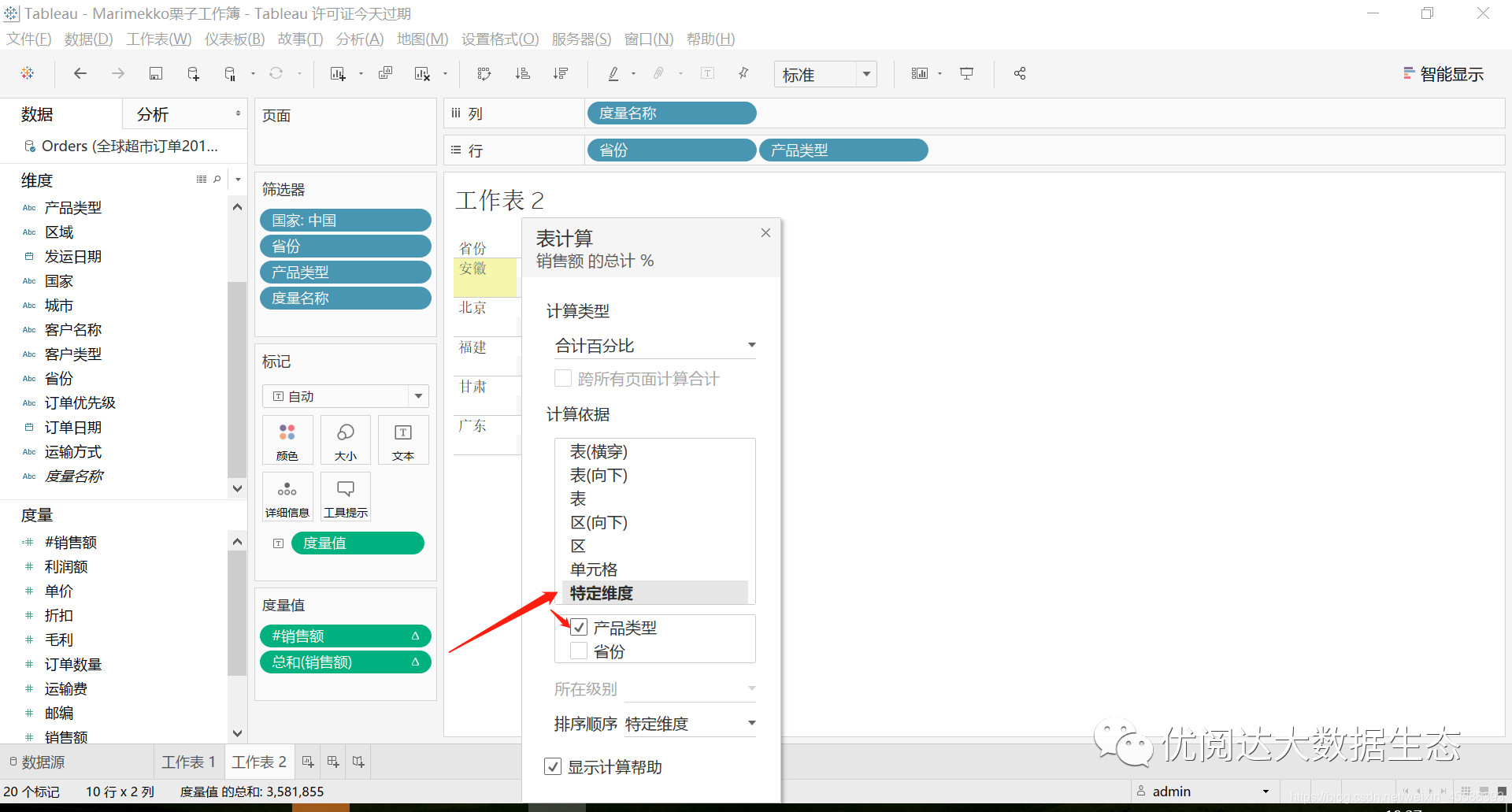Open the Color marks card
The image size is (1512, 812).
pyautogui.click(x=287, y=440)
